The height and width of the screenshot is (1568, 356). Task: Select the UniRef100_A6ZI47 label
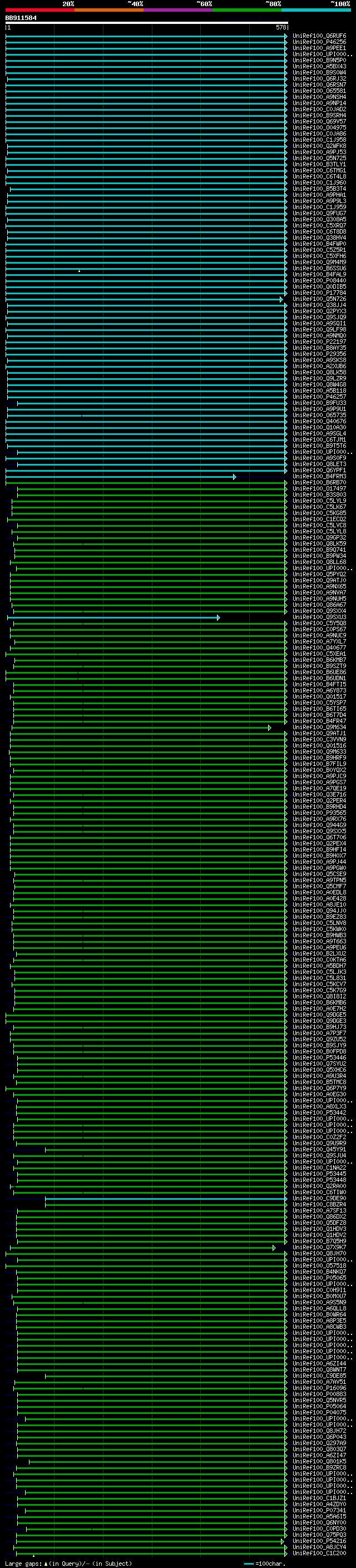[319, 1456]
